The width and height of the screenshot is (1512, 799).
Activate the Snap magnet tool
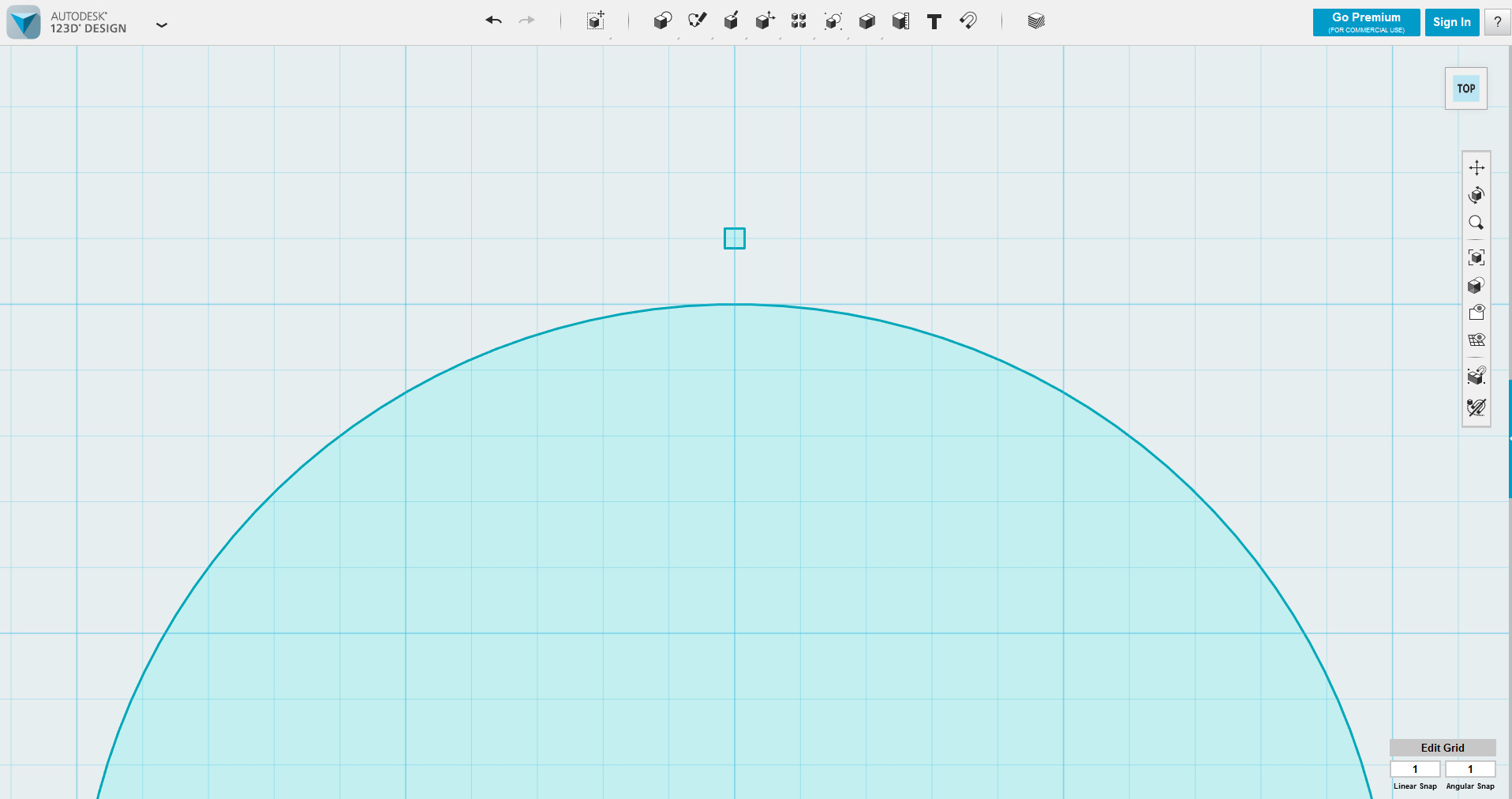coord(968,21)
